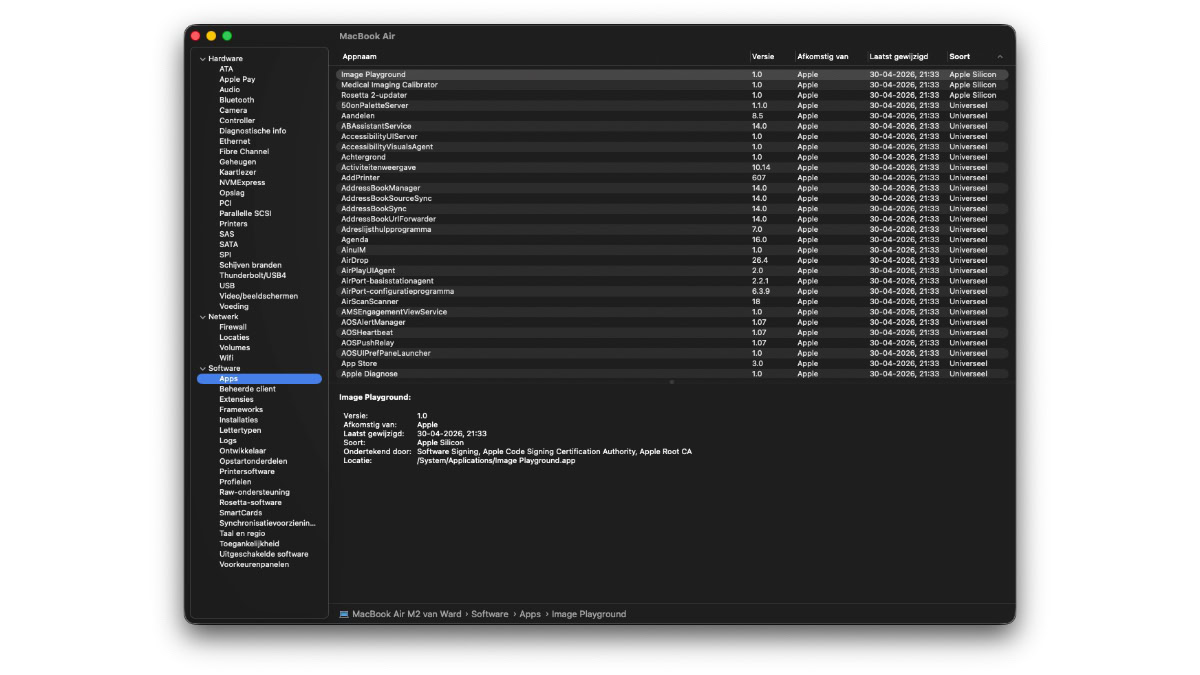Select ATA in the Hardware list
The width and height of the screenshot is (1200, 675).
226,69
